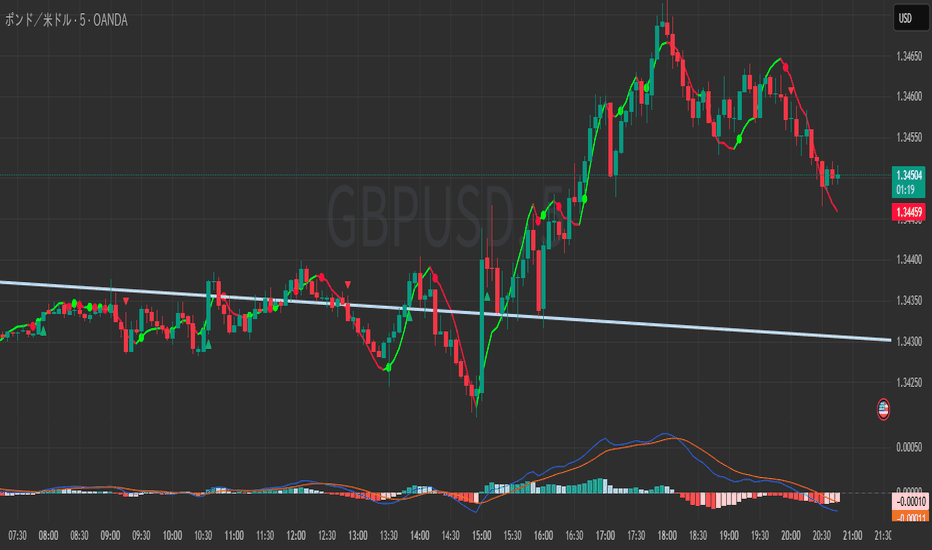Click the red sell triangle marker near 20:00
The width and height of the screenshot is (932, 550).
[x=791, y=90]
